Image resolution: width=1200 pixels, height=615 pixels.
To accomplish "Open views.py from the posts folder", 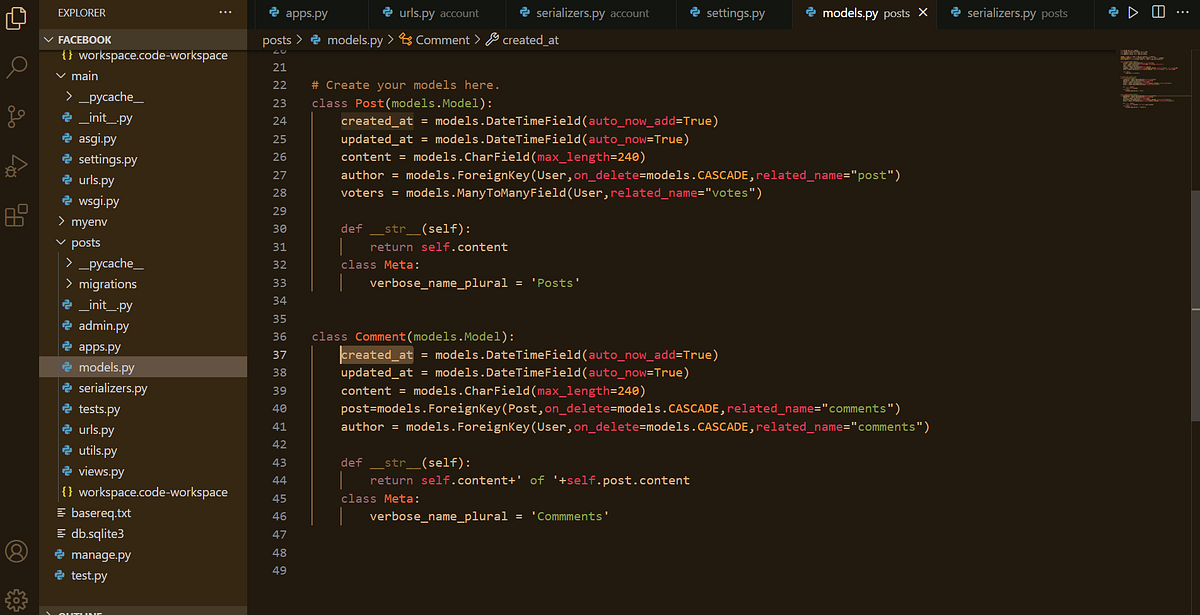I will pos(100,470).
